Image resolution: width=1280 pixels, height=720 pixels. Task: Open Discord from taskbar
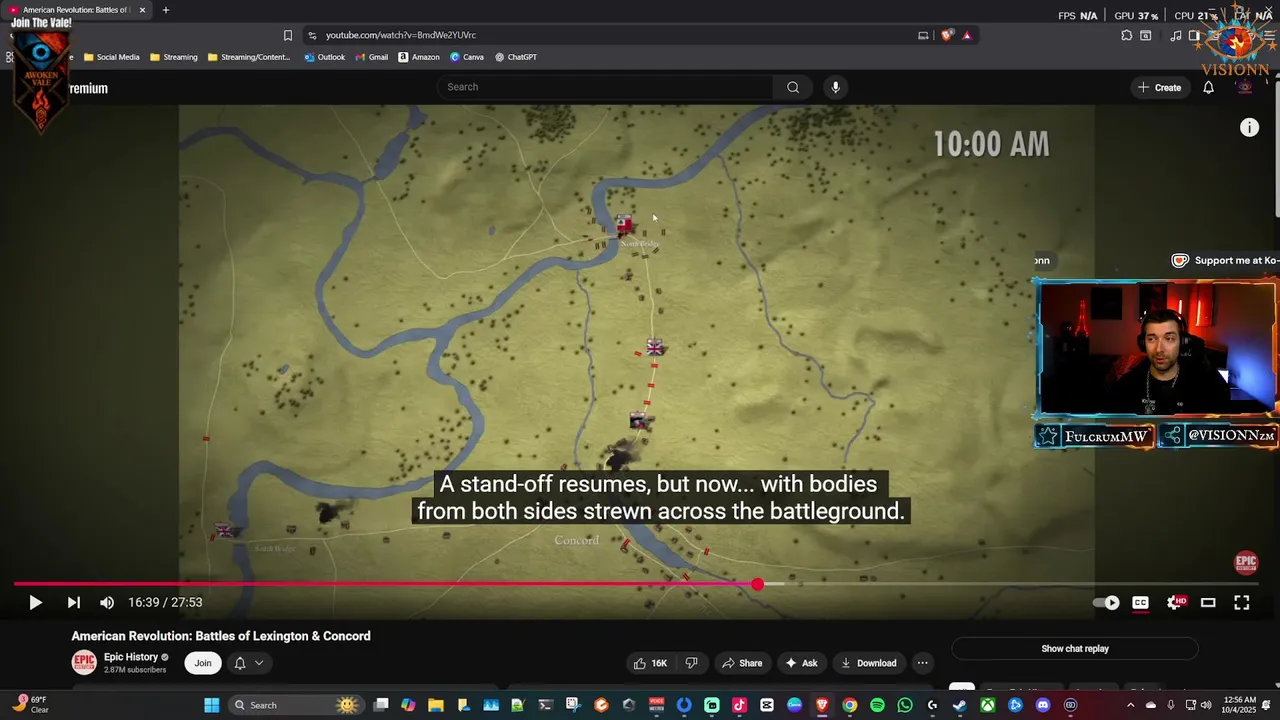tap(1043, 705)
